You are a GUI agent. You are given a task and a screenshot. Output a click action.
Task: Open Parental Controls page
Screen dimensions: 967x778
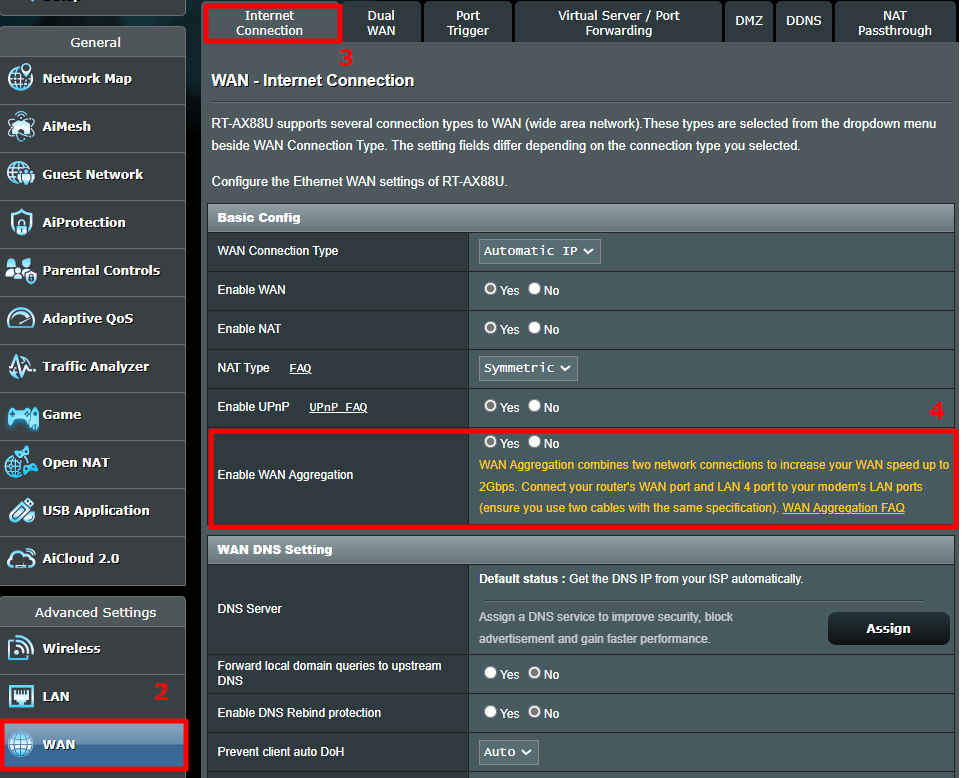[x=101, y=271]
